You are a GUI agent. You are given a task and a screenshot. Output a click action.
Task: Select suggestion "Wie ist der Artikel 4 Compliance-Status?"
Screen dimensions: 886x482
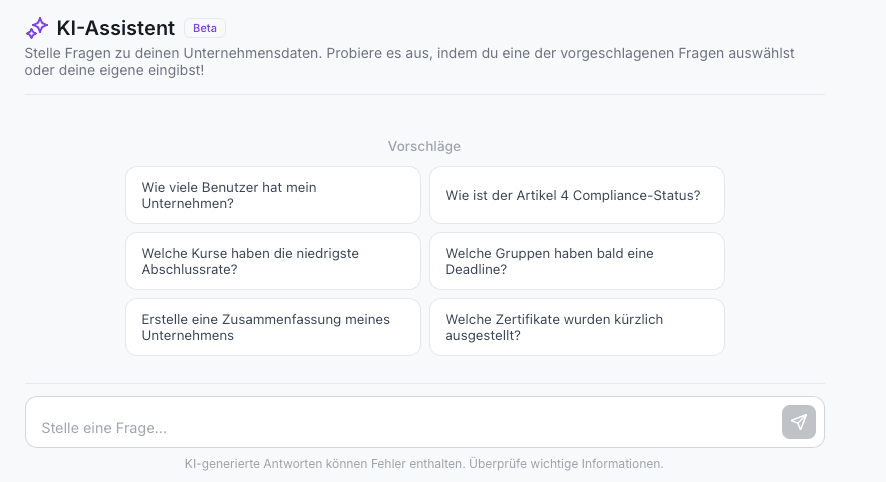tap(577, 195)
